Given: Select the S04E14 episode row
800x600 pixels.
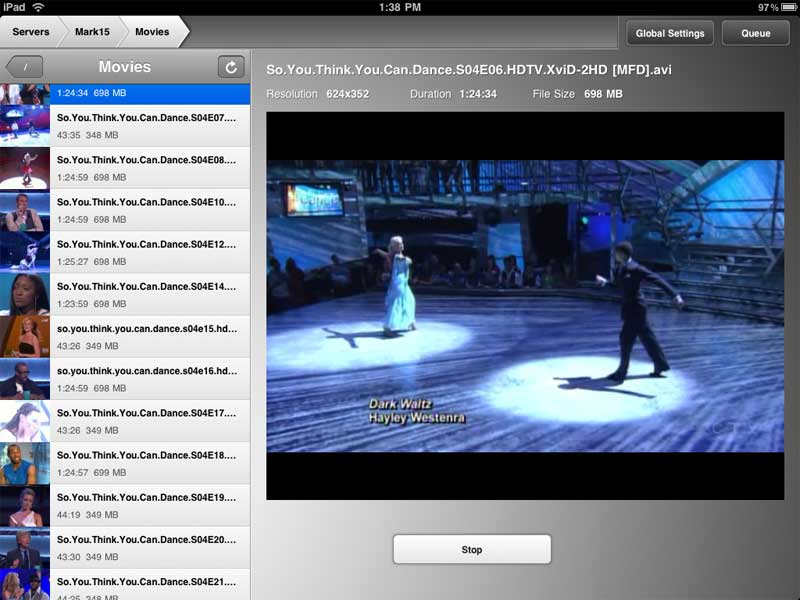Looking at the screenshot, I should [125, 295].
